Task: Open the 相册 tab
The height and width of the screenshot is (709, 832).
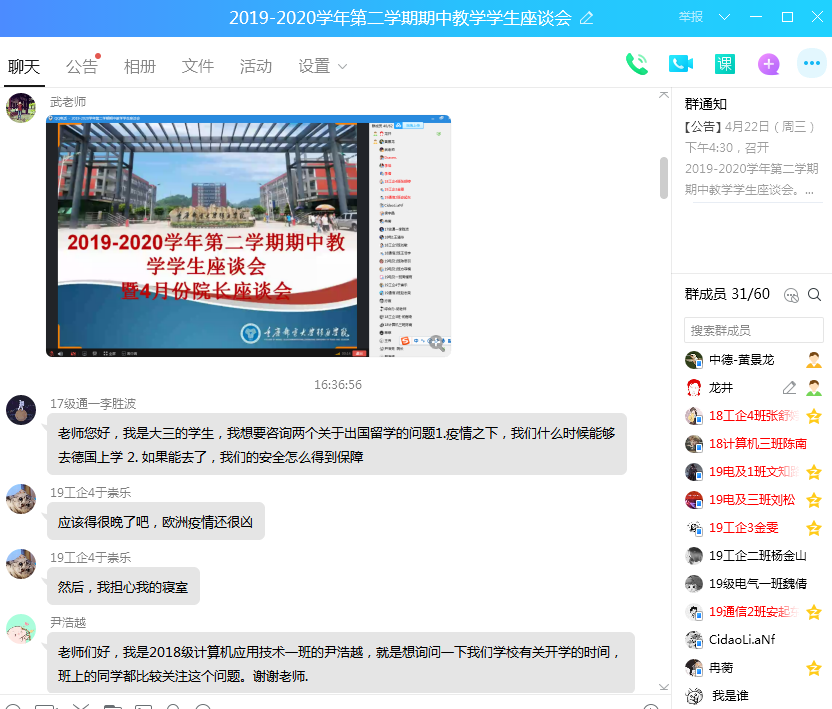Action: pos(140,66)
